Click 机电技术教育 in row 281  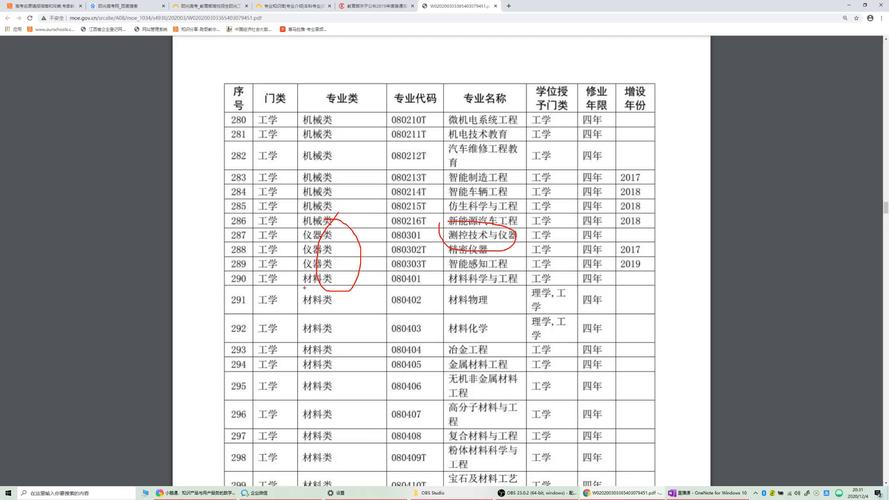coord(478,134)
